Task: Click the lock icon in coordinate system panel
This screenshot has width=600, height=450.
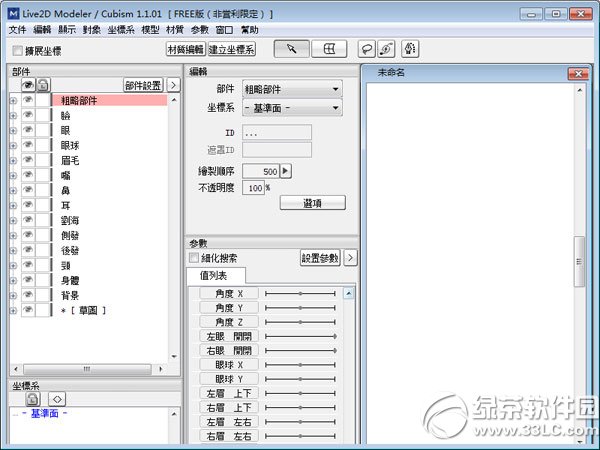Action: (x=33, y=399)
